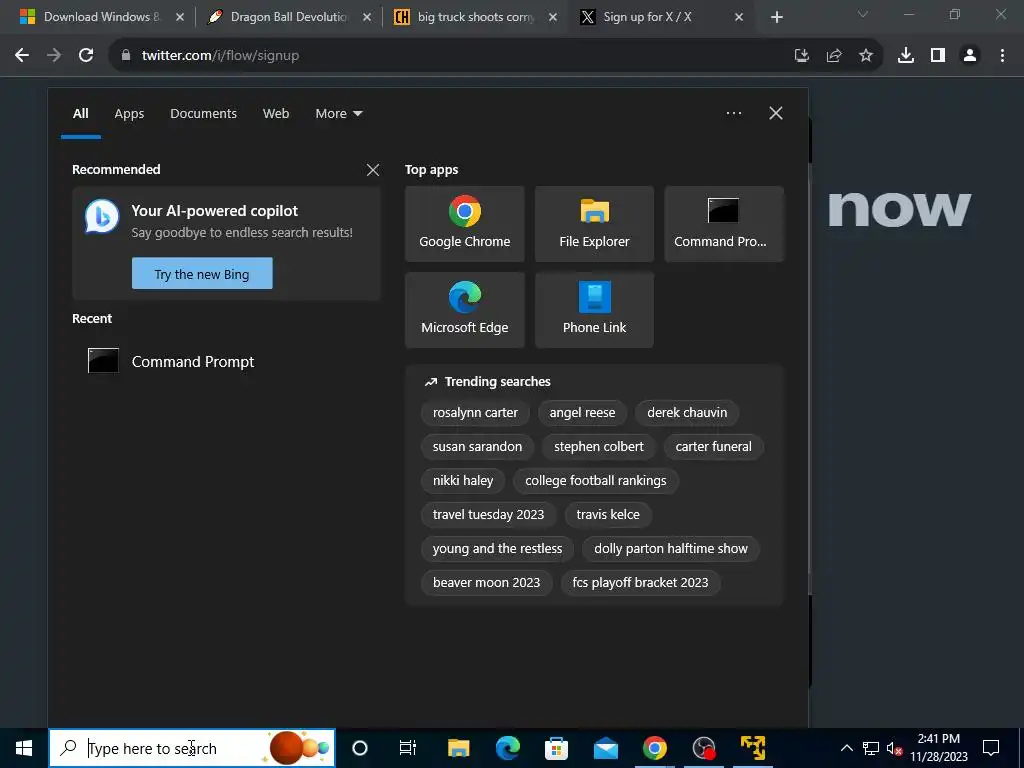Expand the More filter dropdown
Viewport: 1024px width, 768px height.
click(338, 114)
